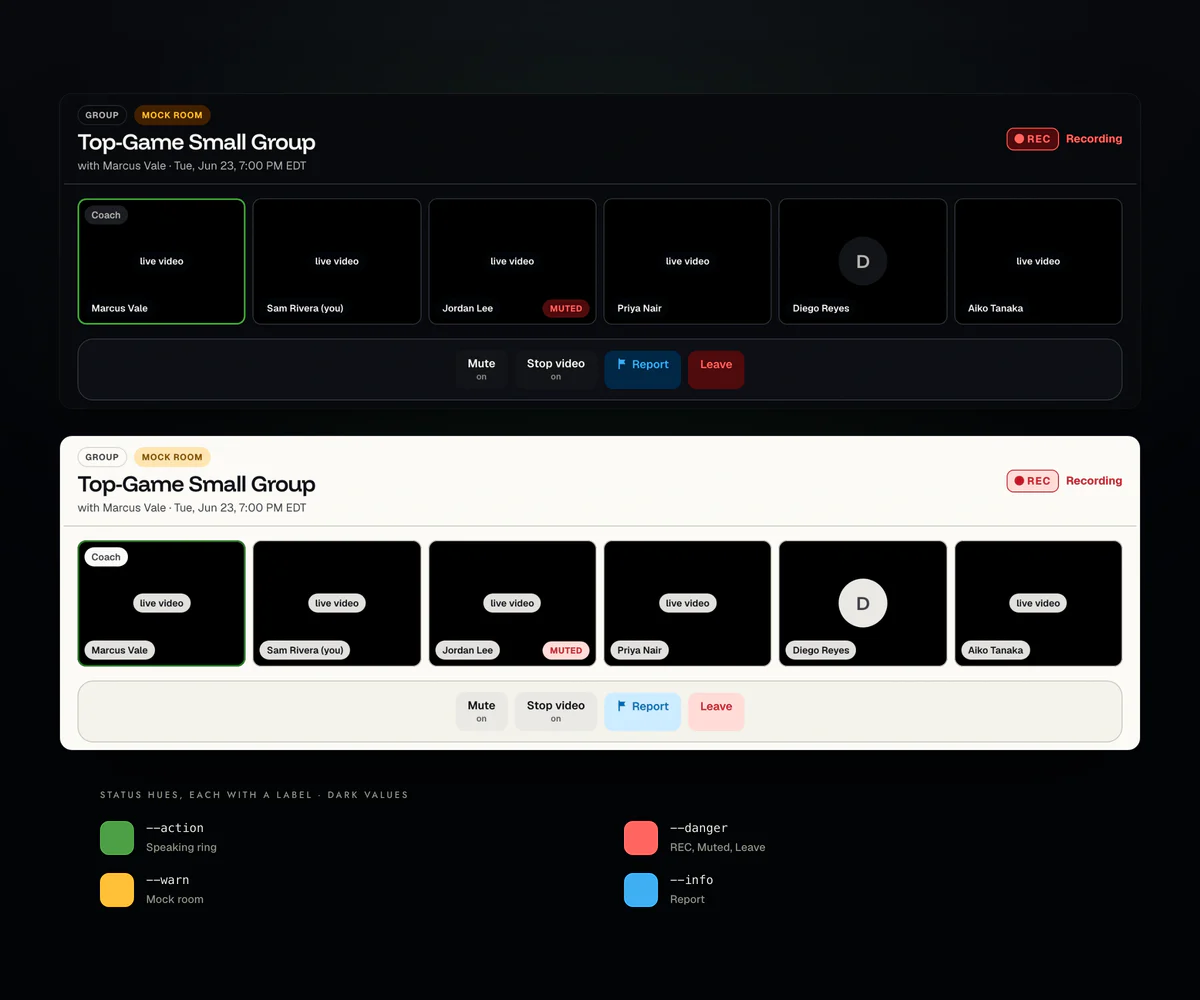Click the GROUP badge in the light panel
Image resolution: width=1200 pixels, height=1000 pixels.
click(102, 457)
